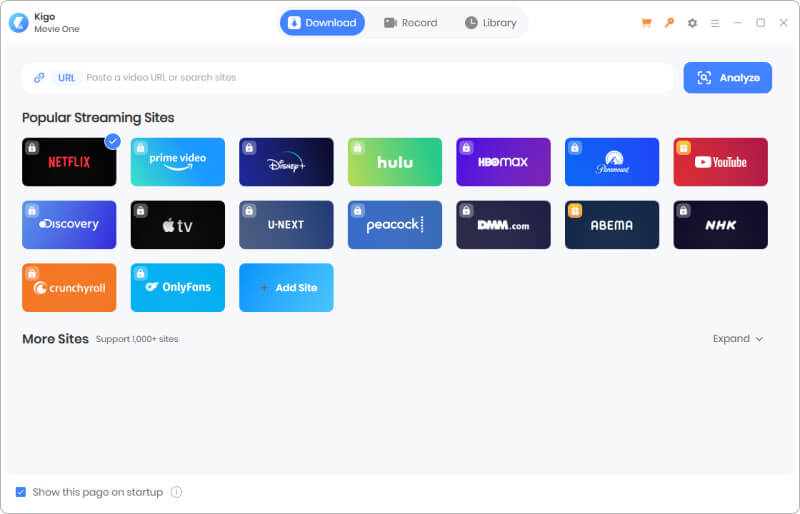Click the 'Popular Streaming Sites' heading
Screen dimensions: 800x514
[98, 117]
